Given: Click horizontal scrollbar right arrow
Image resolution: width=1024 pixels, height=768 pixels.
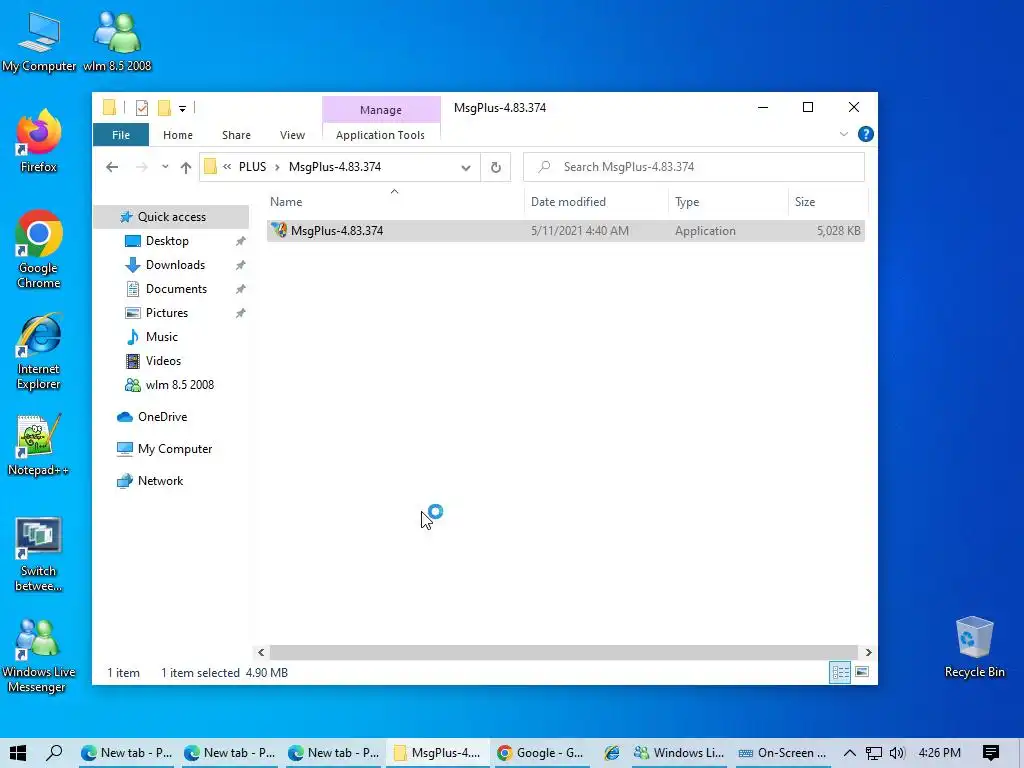Looking at the screenshot, I should pos(868,652).
